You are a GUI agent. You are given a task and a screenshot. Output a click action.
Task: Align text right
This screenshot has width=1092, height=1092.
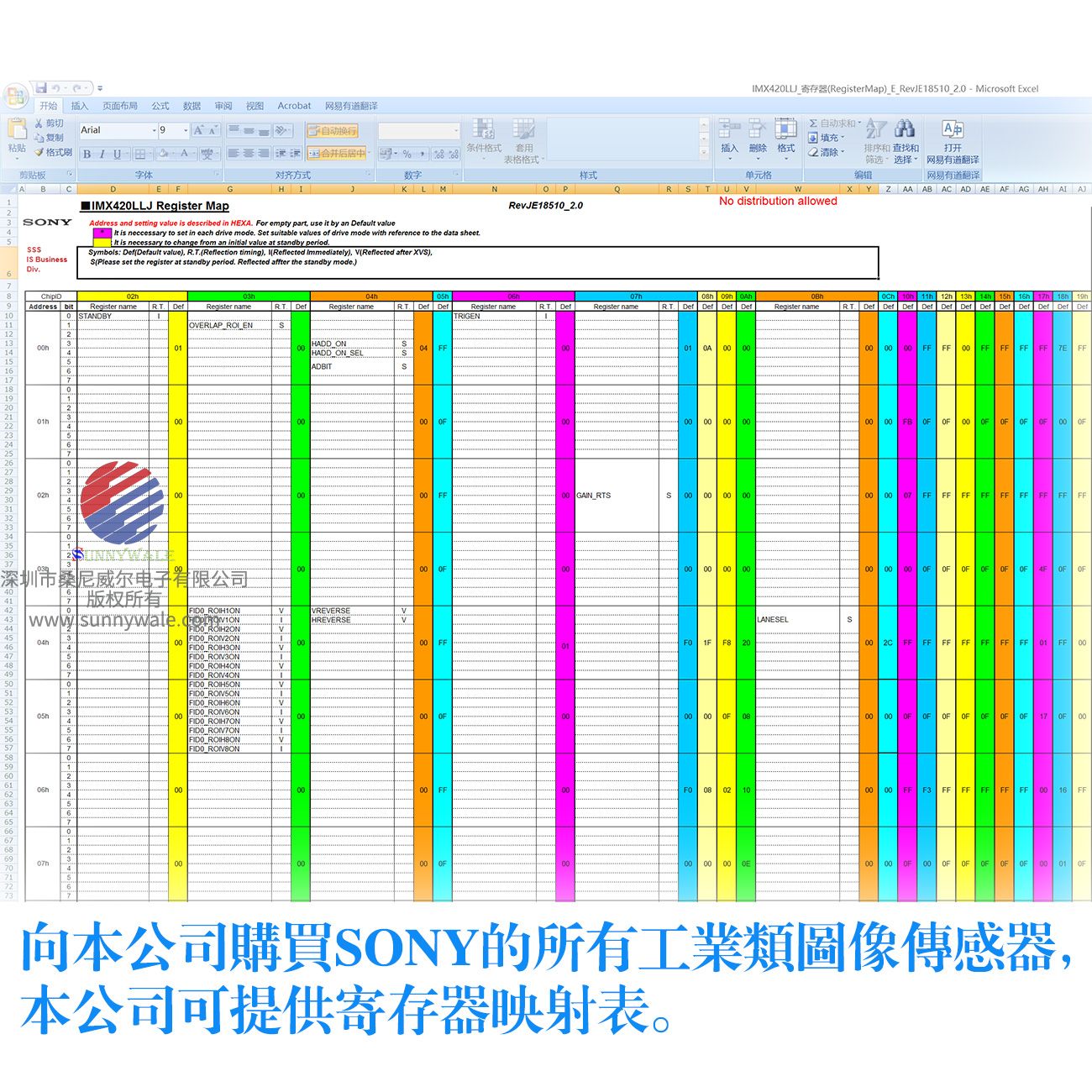click(x=263, y=154)
